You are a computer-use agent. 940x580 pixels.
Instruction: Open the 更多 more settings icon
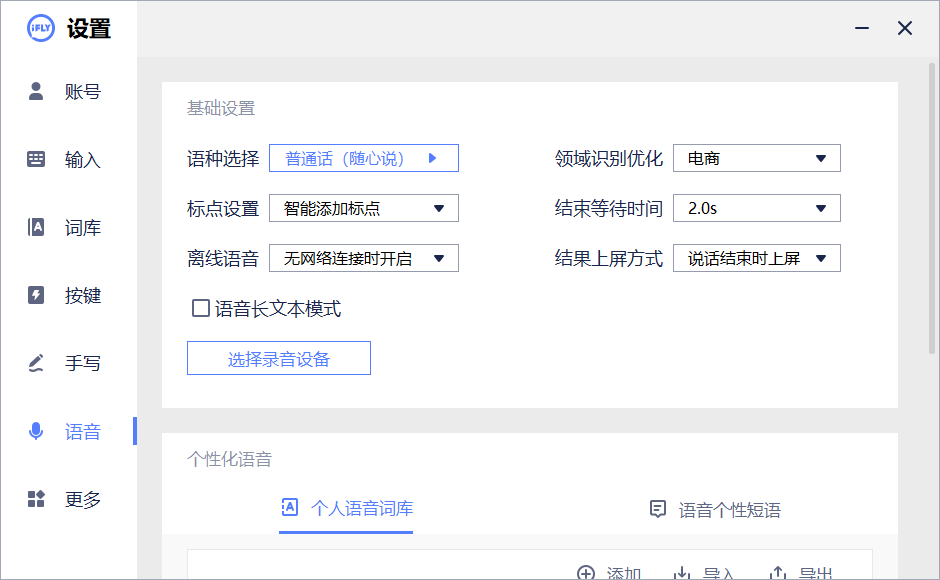click(37, 499)
